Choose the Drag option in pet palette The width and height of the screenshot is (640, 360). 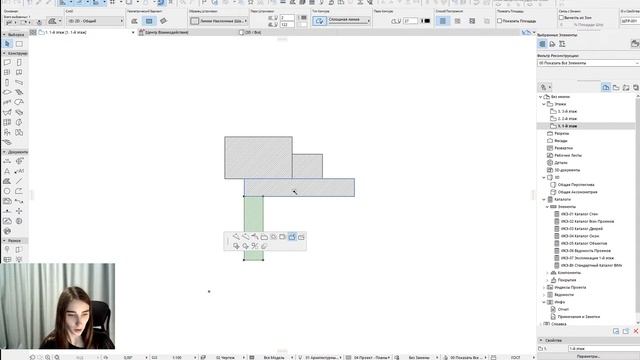click(x=236, y=246)
